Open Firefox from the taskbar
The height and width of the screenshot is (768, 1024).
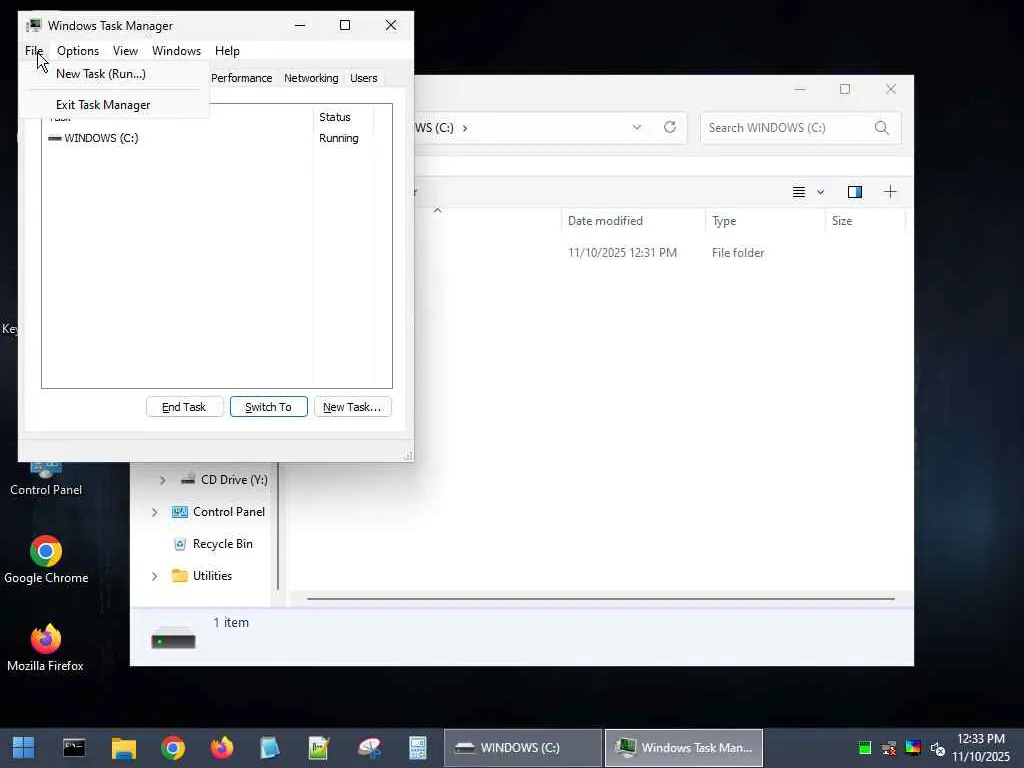222,748
